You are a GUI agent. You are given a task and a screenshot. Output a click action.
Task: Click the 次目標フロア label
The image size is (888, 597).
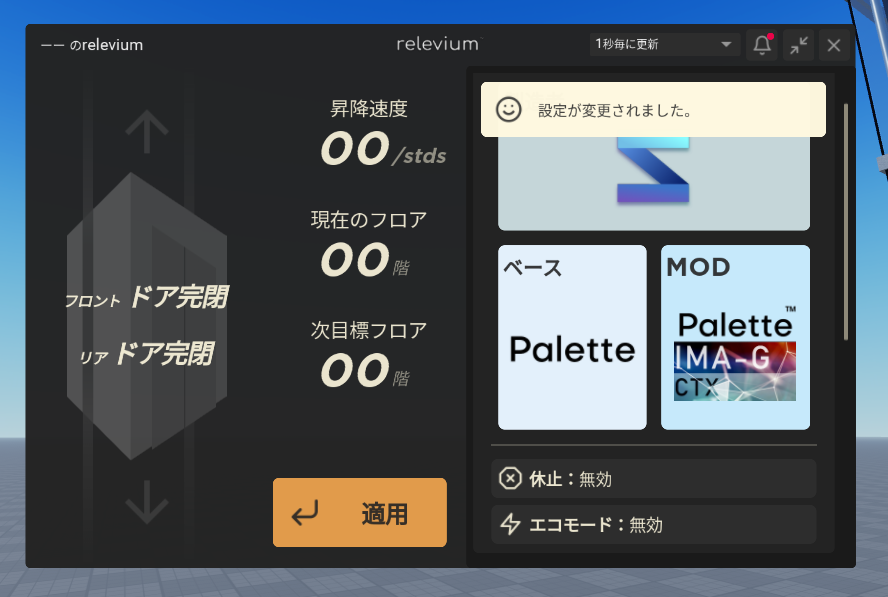tap(369, 330)
